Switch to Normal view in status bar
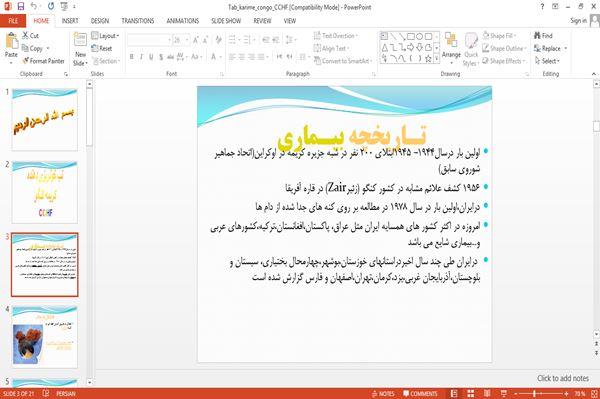Screen dimensions: 600x399 tap(454, 393)
